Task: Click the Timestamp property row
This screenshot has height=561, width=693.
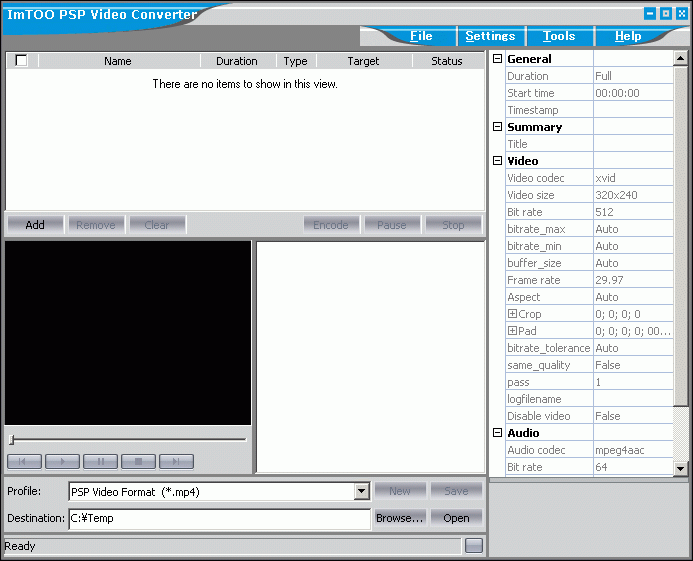Action: [x=589, y=110]
